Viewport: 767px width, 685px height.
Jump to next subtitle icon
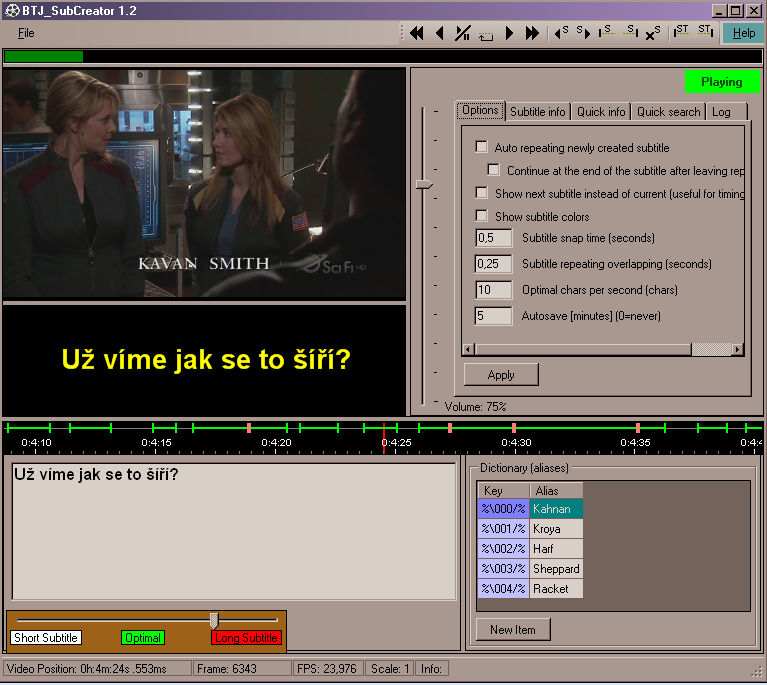[x=582, y=33]
